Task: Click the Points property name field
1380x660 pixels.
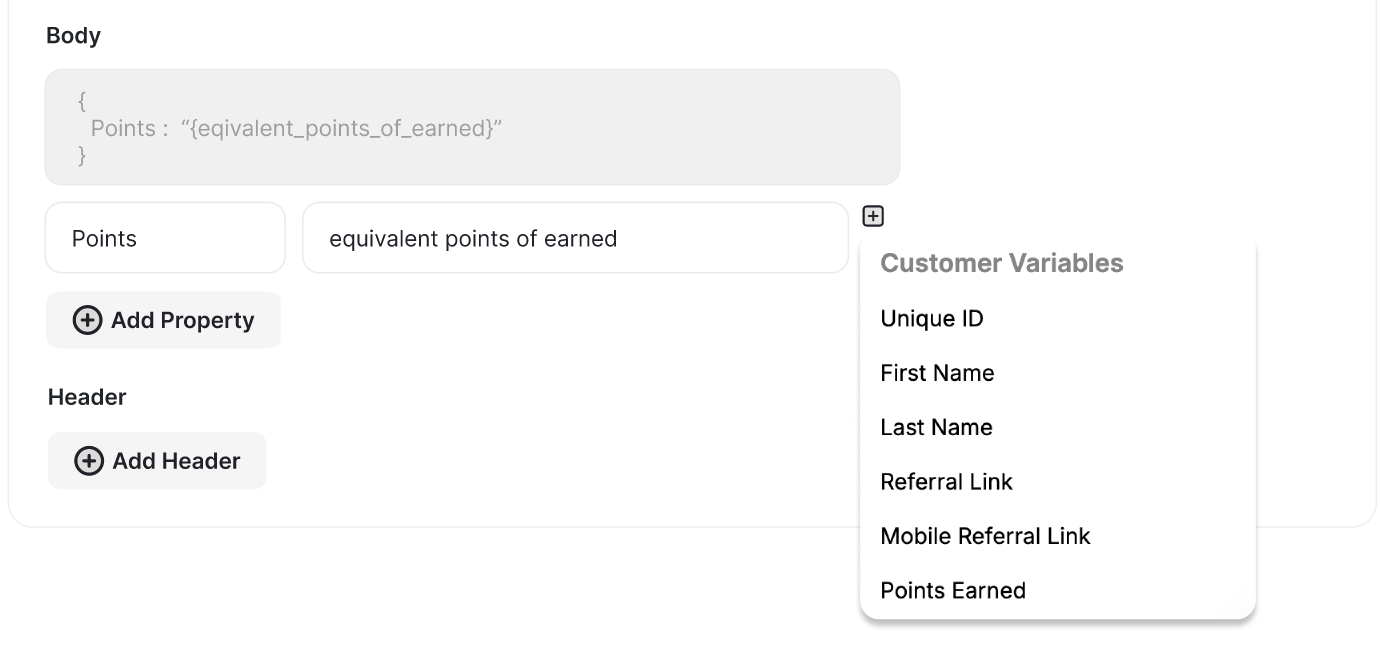Action: click(x=165, y=237)
